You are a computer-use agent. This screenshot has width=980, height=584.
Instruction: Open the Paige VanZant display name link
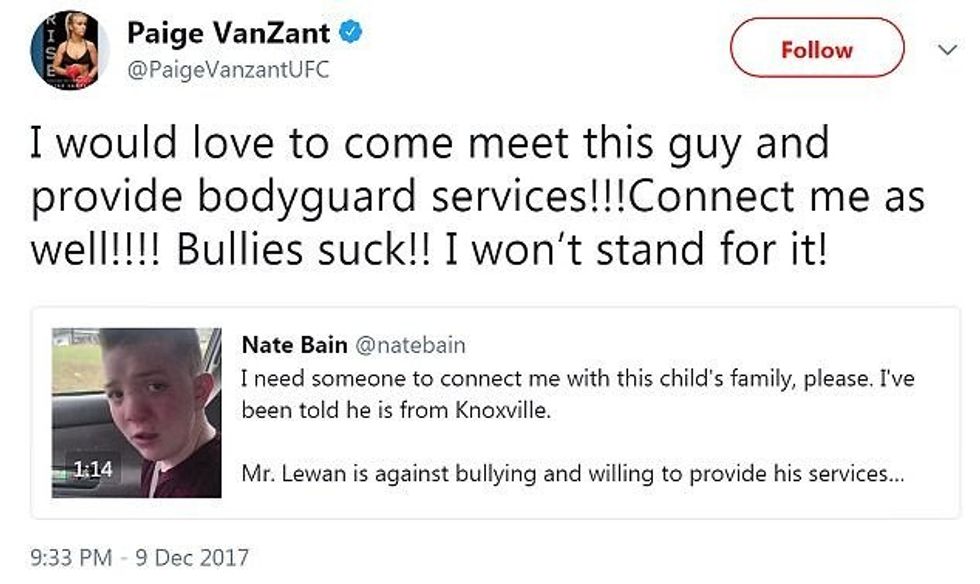tap(228, 33)
